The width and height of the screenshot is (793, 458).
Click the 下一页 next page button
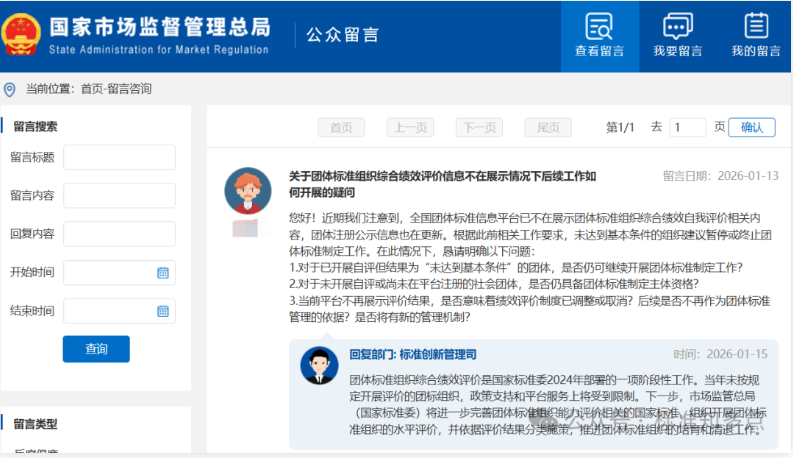click(x=479, y=128)
